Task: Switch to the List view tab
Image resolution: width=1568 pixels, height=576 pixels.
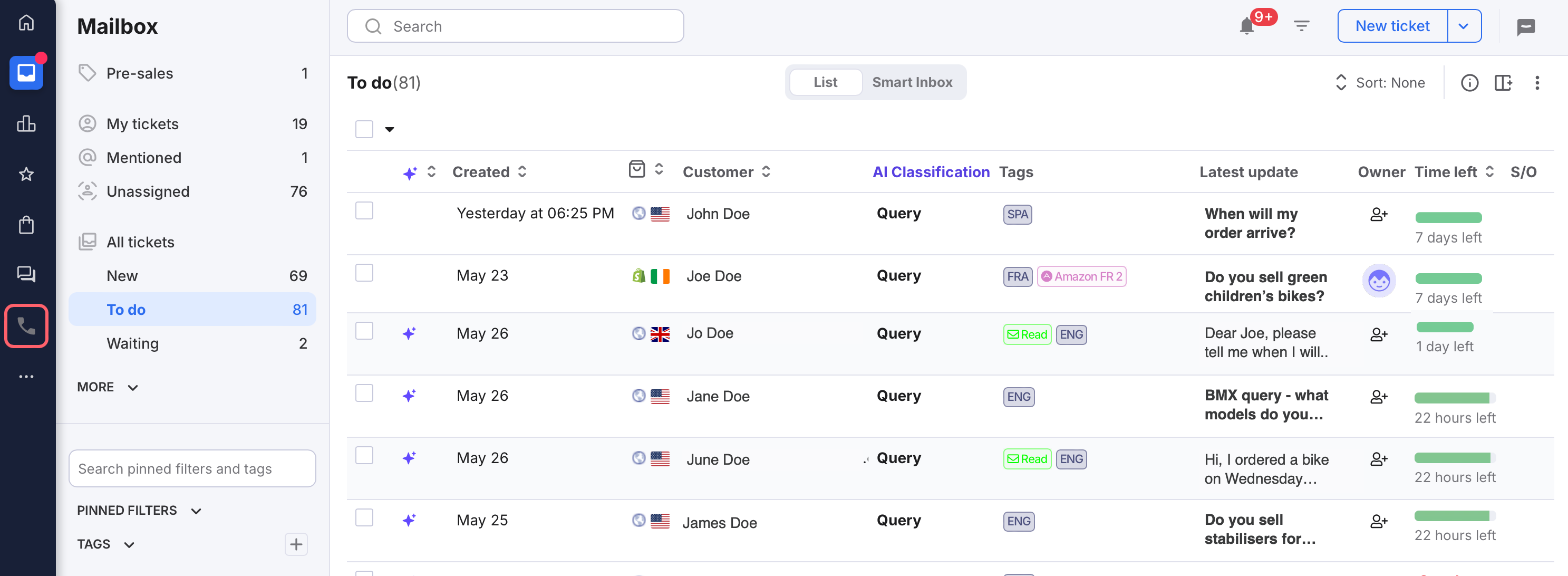Action: [825, 82]
